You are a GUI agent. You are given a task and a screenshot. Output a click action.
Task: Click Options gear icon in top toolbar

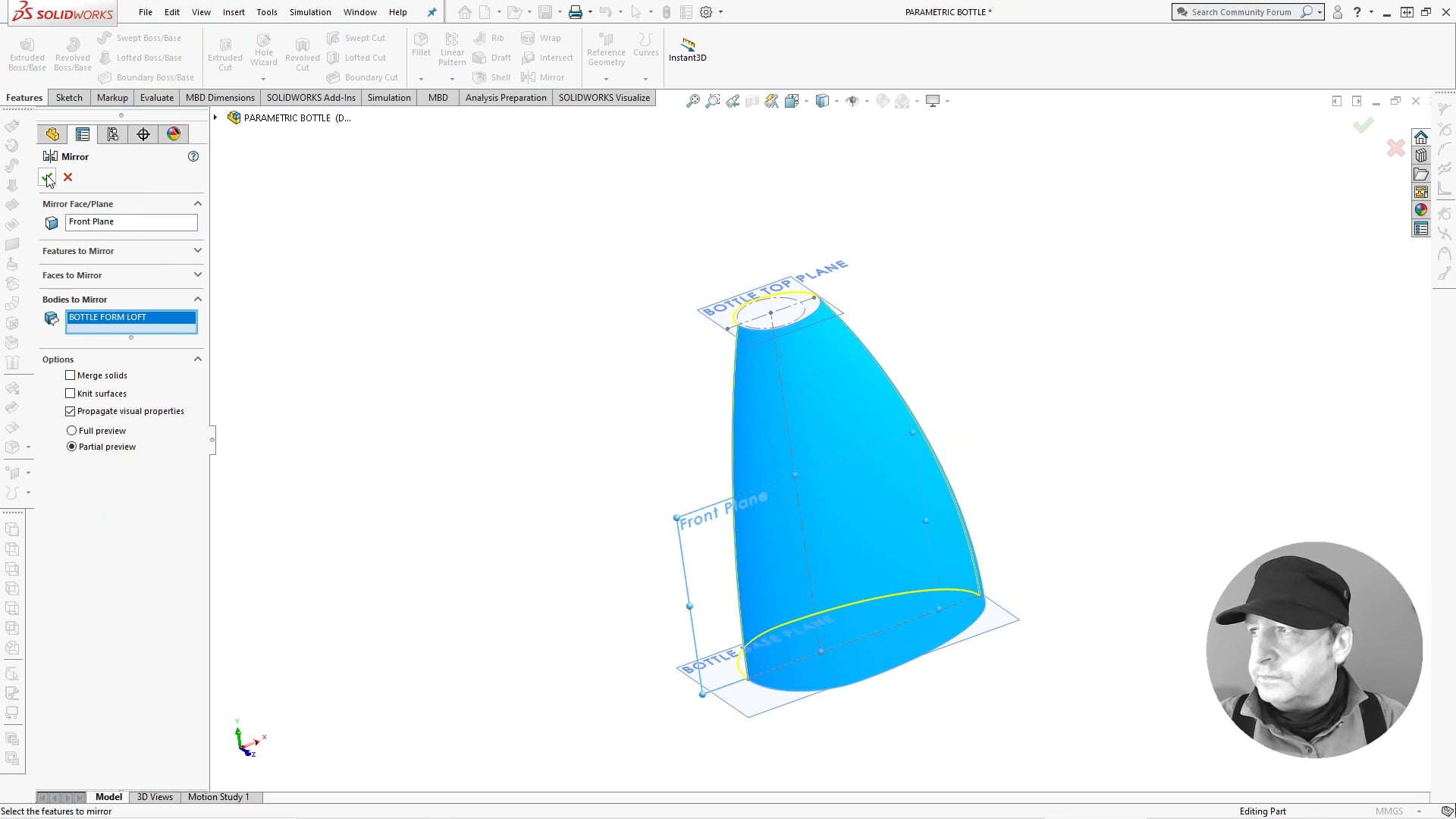coord(706,12)
